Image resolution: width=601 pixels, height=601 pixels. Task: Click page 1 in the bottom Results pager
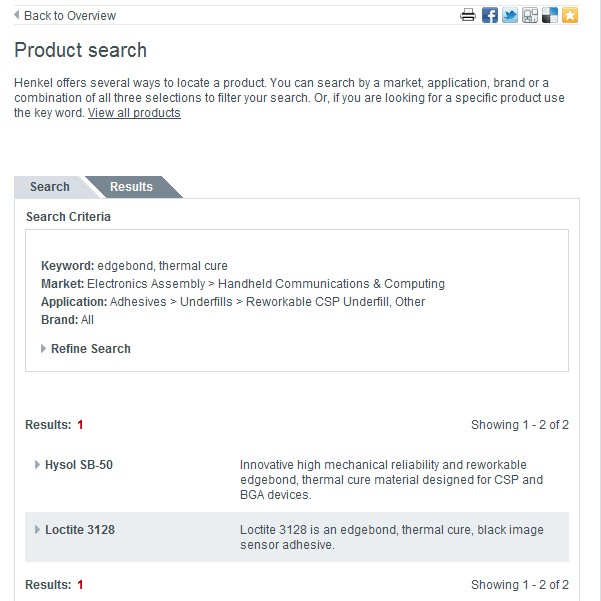[x=80, y=585]
